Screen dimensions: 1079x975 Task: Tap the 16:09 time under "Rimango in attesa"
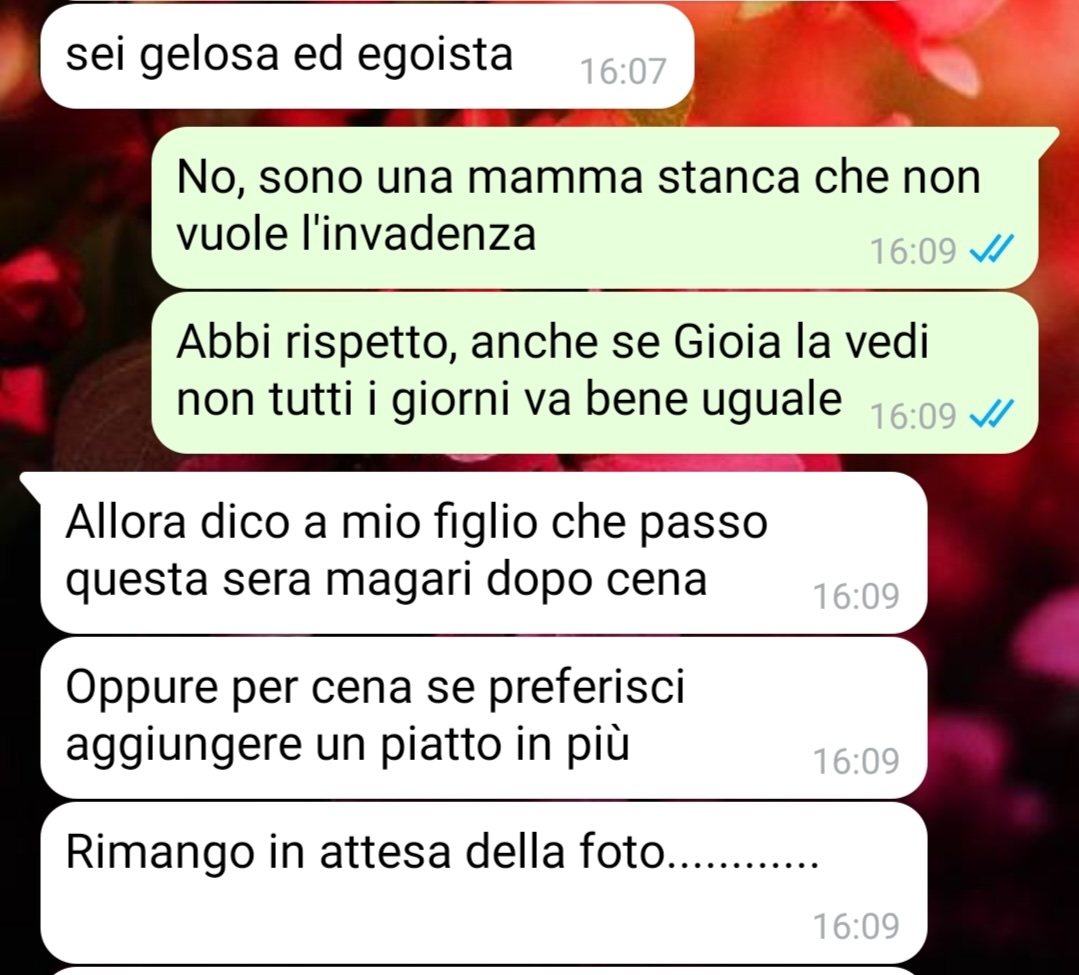click(x=856, y=927)
